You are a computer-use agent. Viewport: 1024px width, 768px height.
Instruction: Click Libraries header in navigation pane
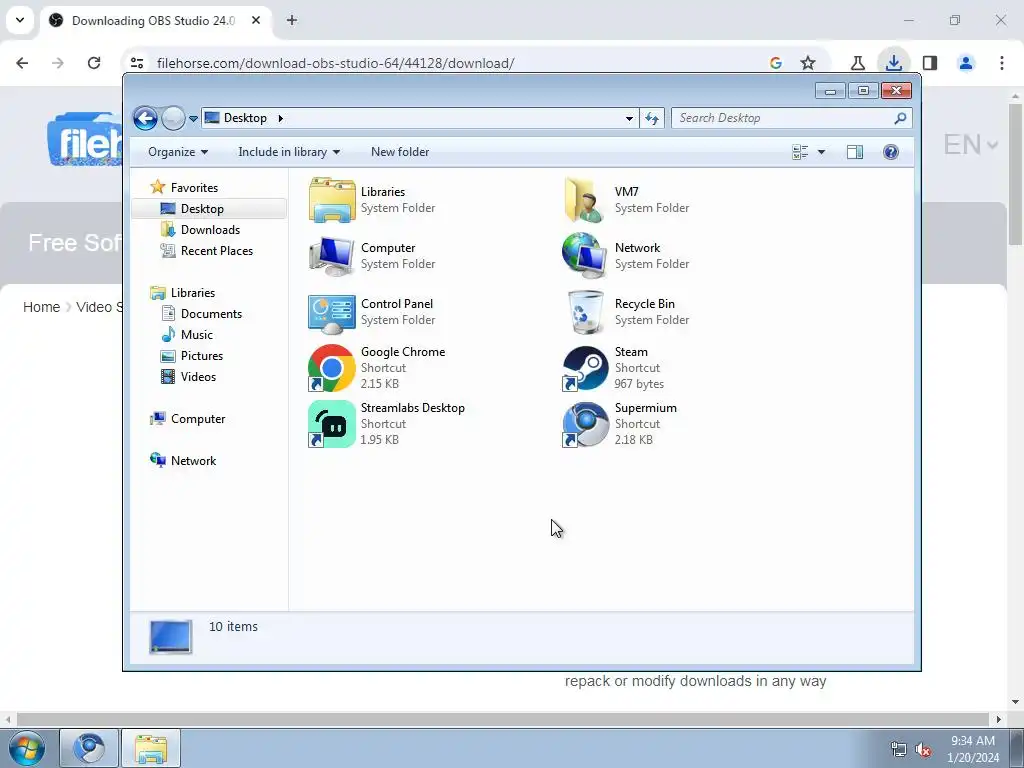coord(193,293)
